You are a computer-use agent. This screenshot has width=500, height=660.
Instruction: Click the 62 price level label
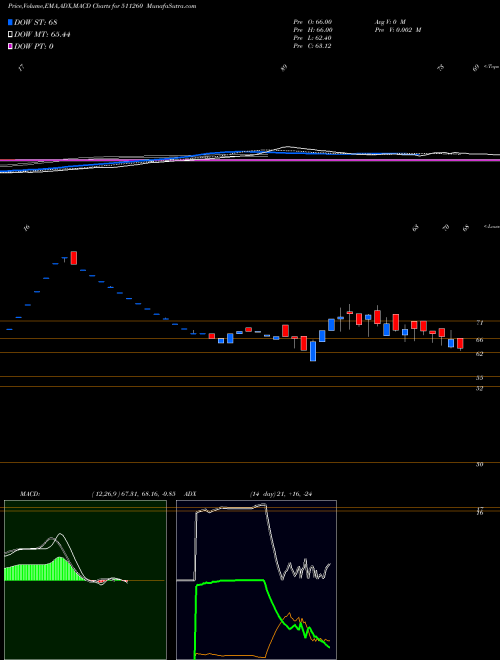coord(480,354)
